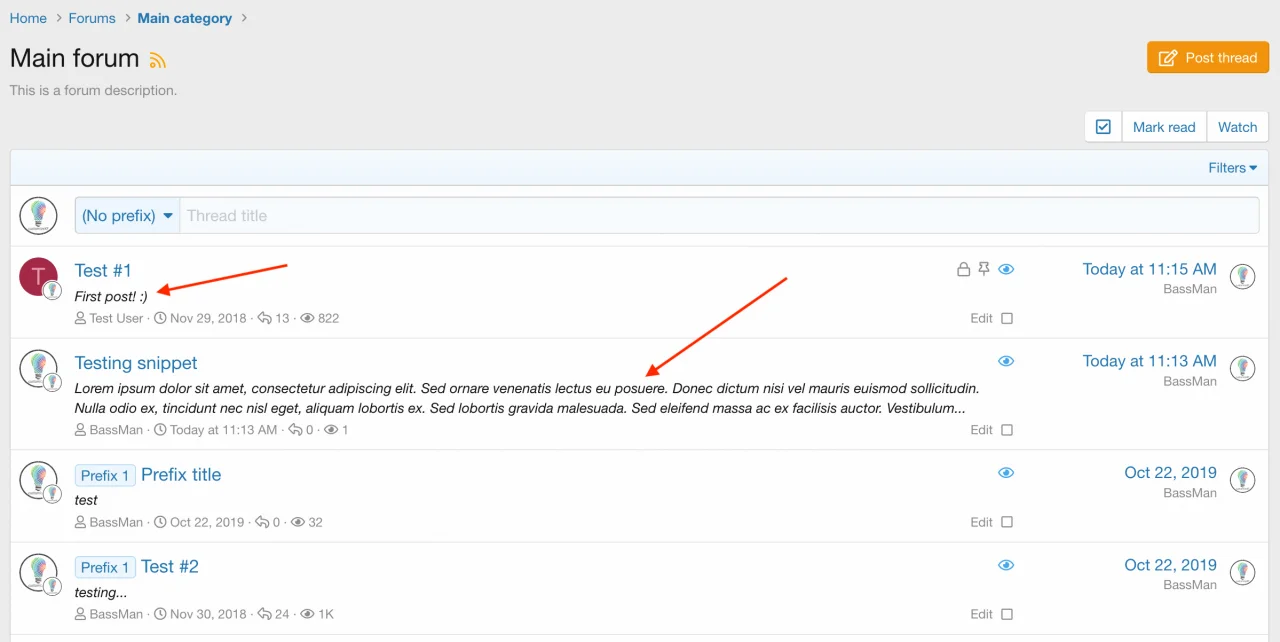Click the Post thread button
The height and width of the screenshot is (642, 1280).
pos(1207,57)
